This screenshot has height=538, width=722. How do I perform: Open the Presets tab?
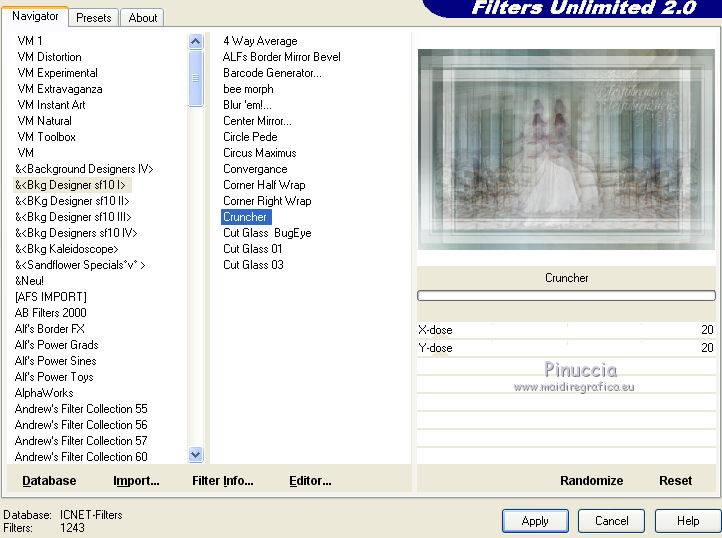[x=93, y=18]
